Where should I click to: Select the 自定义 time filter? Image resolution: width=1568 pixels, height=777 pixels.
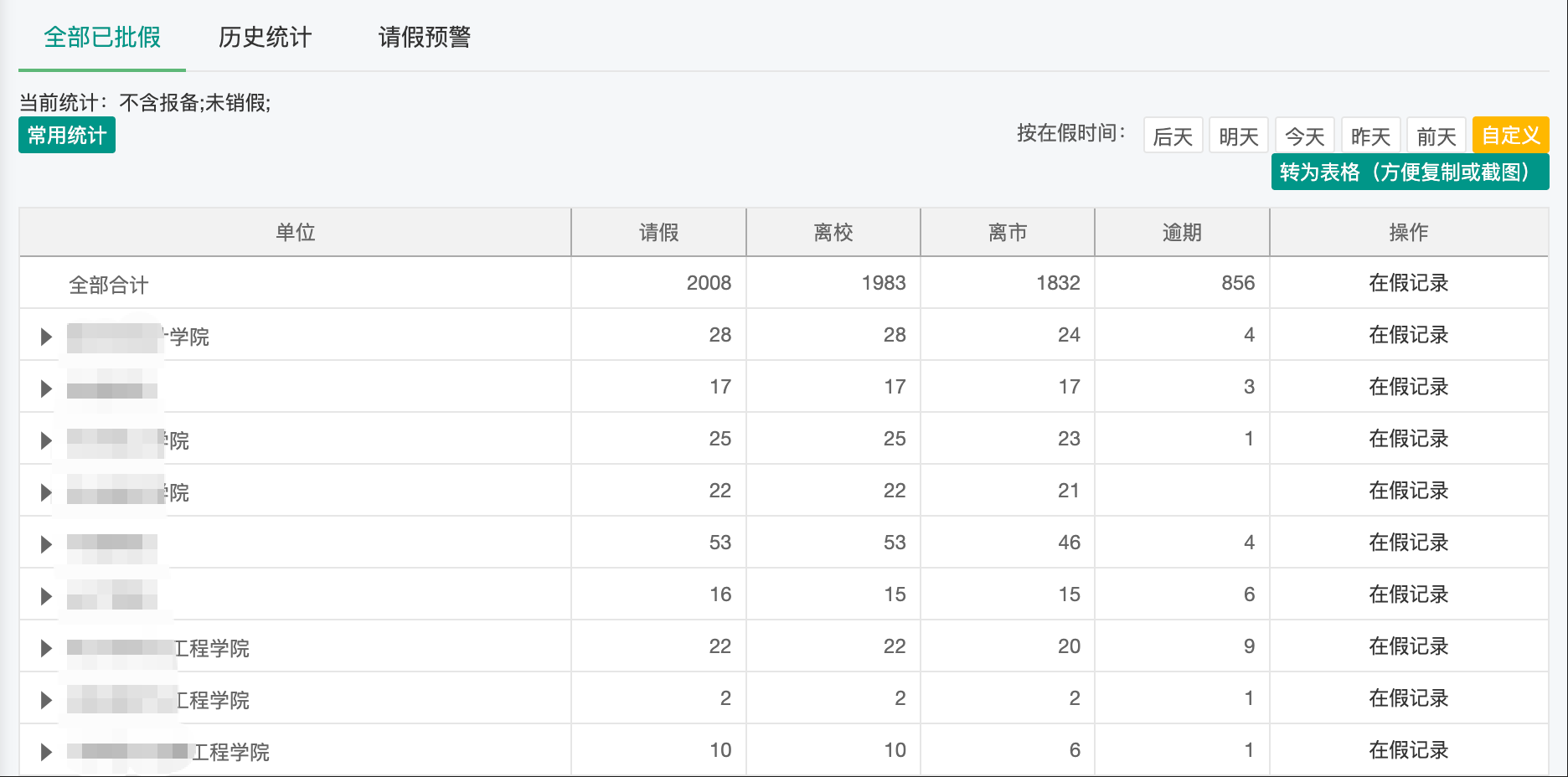(1511, 136)
